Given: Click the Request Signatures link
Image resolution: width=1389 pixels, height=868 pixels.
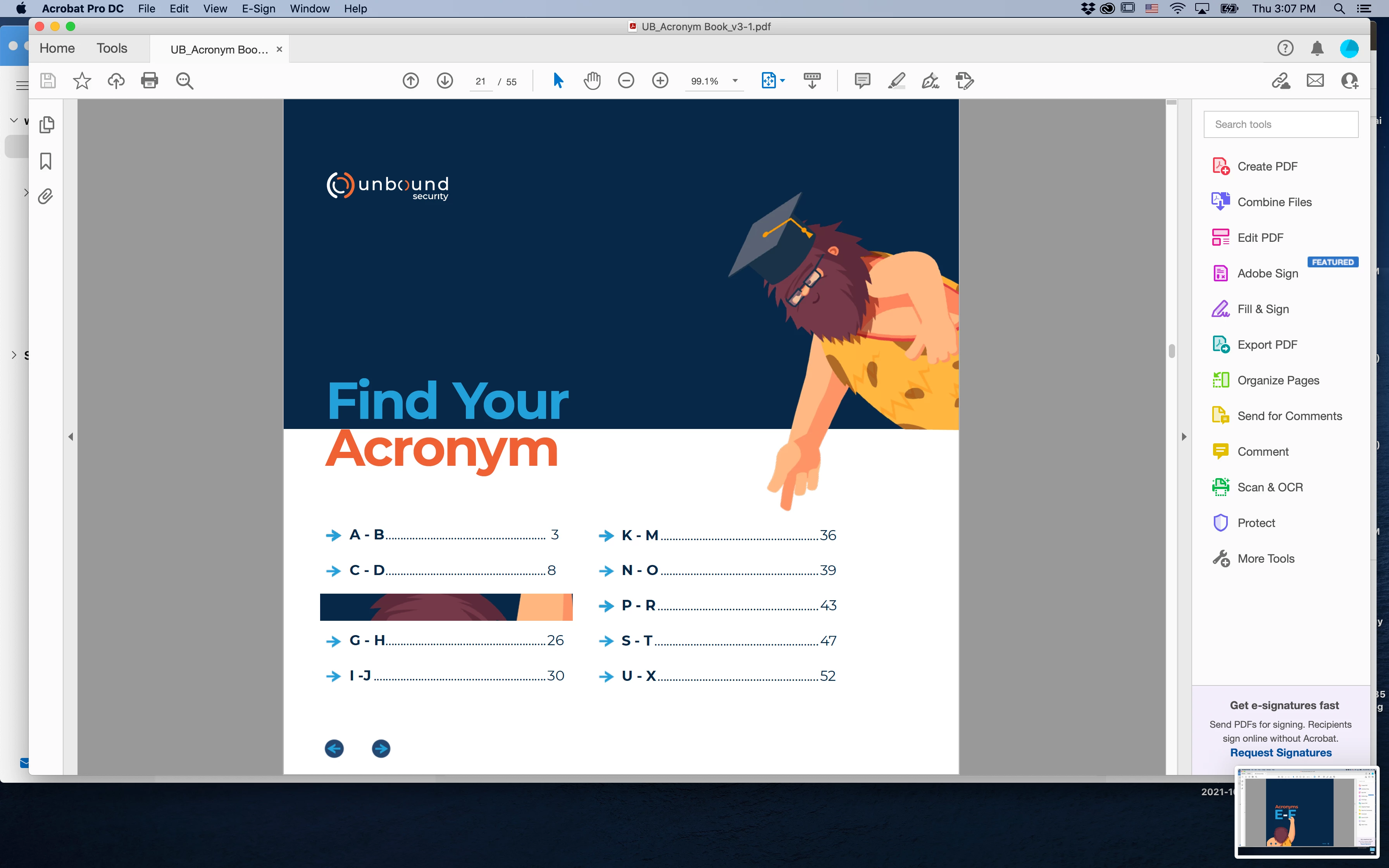Looking at the screenshot, I should coord(1280,753).
